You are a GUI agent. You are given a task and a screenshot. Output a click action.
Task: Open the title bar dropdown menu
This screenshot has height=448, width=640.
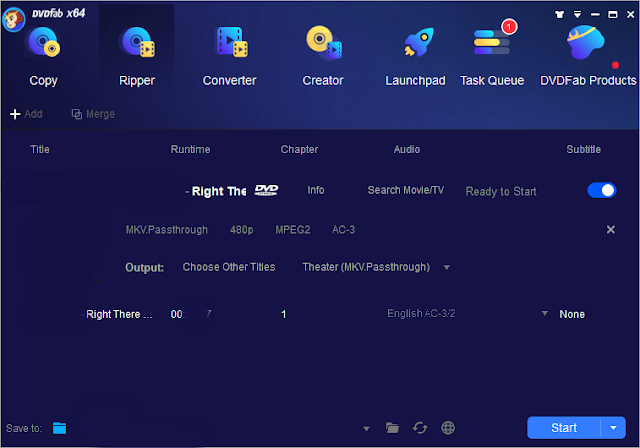[577, 15]
